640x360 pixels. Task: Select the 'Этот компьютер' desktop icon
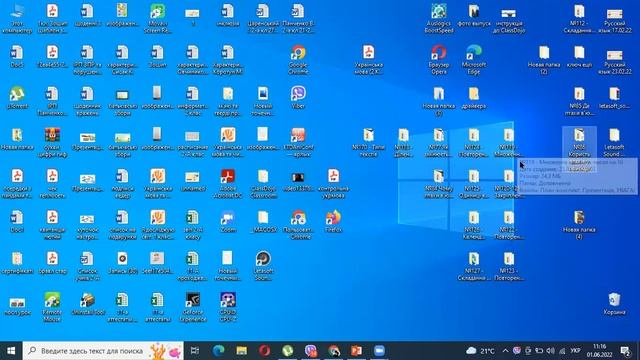[17, 19]
